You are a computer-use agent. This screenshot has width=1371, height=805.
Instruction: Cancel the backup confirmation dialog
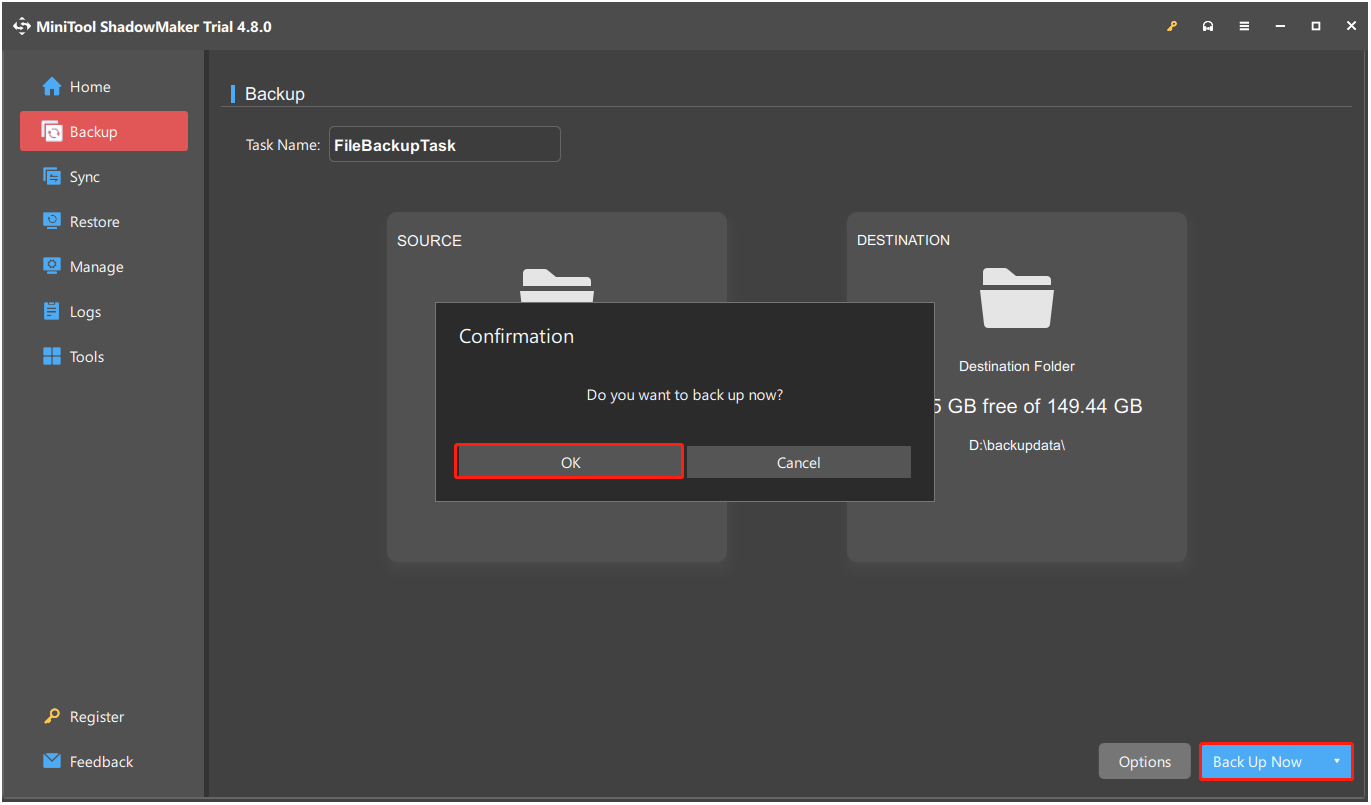click(x=798, y=462)
